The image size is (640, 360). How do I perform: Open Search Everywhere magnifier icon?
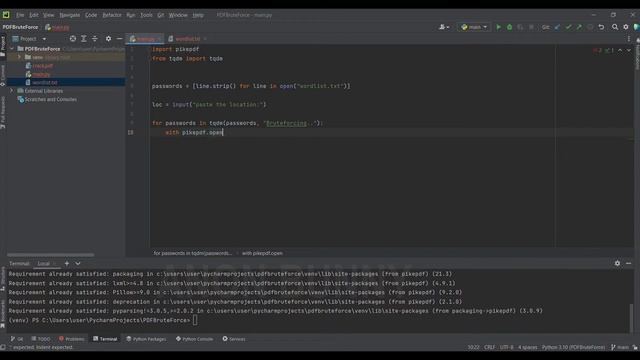click(615, 27)
